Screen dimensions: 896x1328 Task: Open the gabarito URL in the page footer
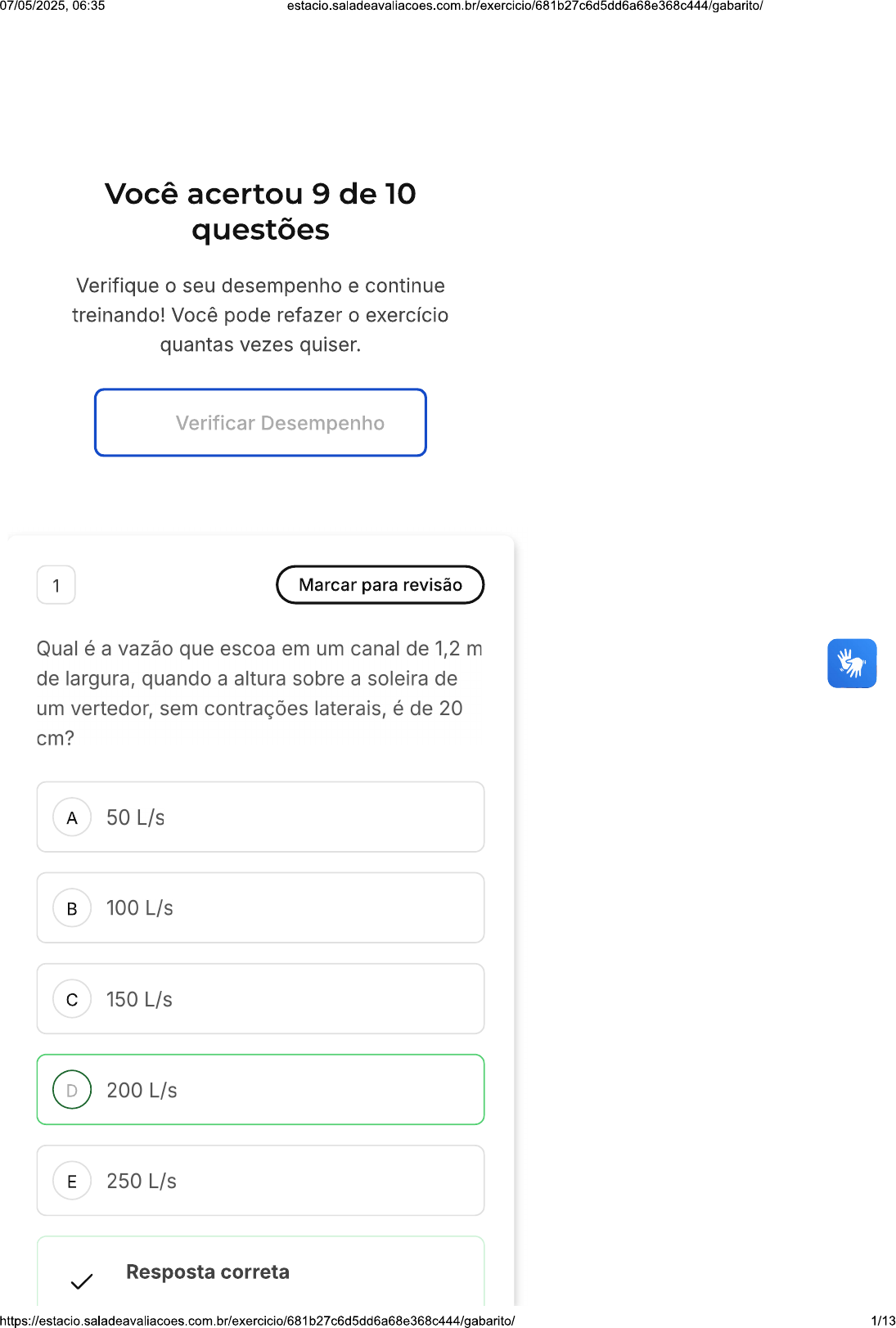pyautogui.click(x=258, y=1321)
